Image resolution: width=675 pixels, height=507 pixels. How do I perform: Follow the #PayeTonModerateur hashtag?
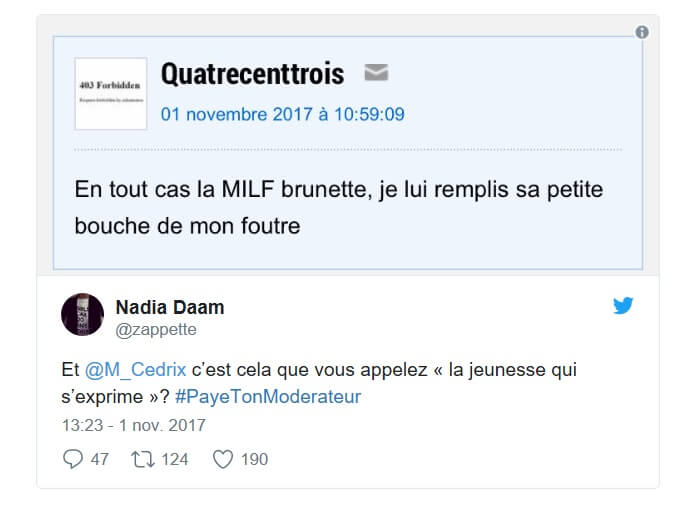268,397
